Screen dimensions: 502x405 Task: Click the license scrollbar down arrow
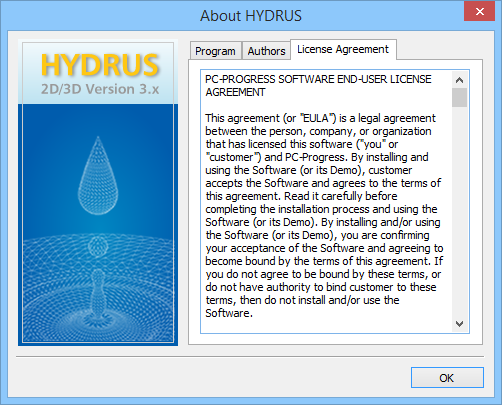(x=460, y=324)
